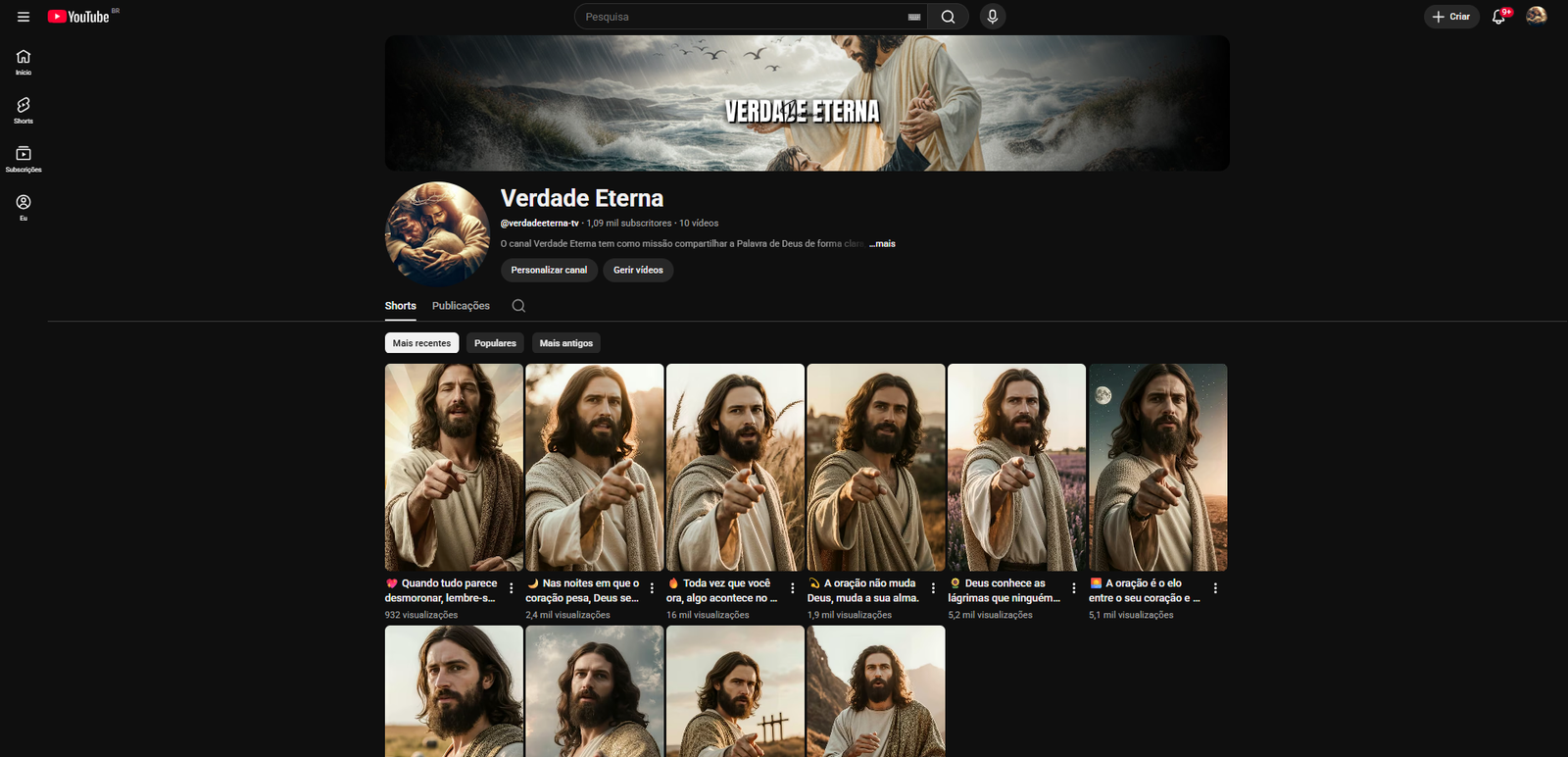Open the 'Toda vez que você ora' thumbnail
This screenshot has height=757, width=1568.
coord(735,467)
